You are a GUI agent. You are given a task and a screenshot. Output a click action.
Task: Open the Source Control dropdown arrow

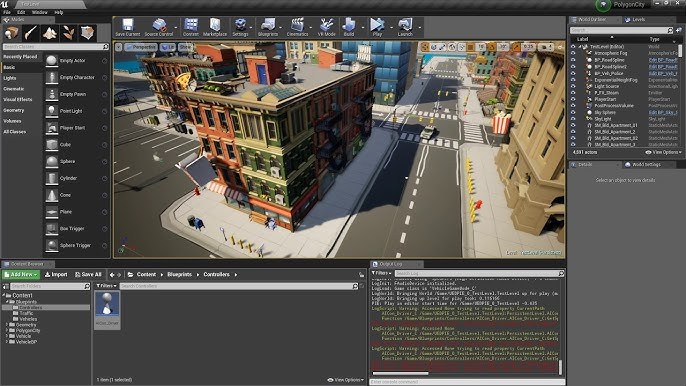point(176,27)
